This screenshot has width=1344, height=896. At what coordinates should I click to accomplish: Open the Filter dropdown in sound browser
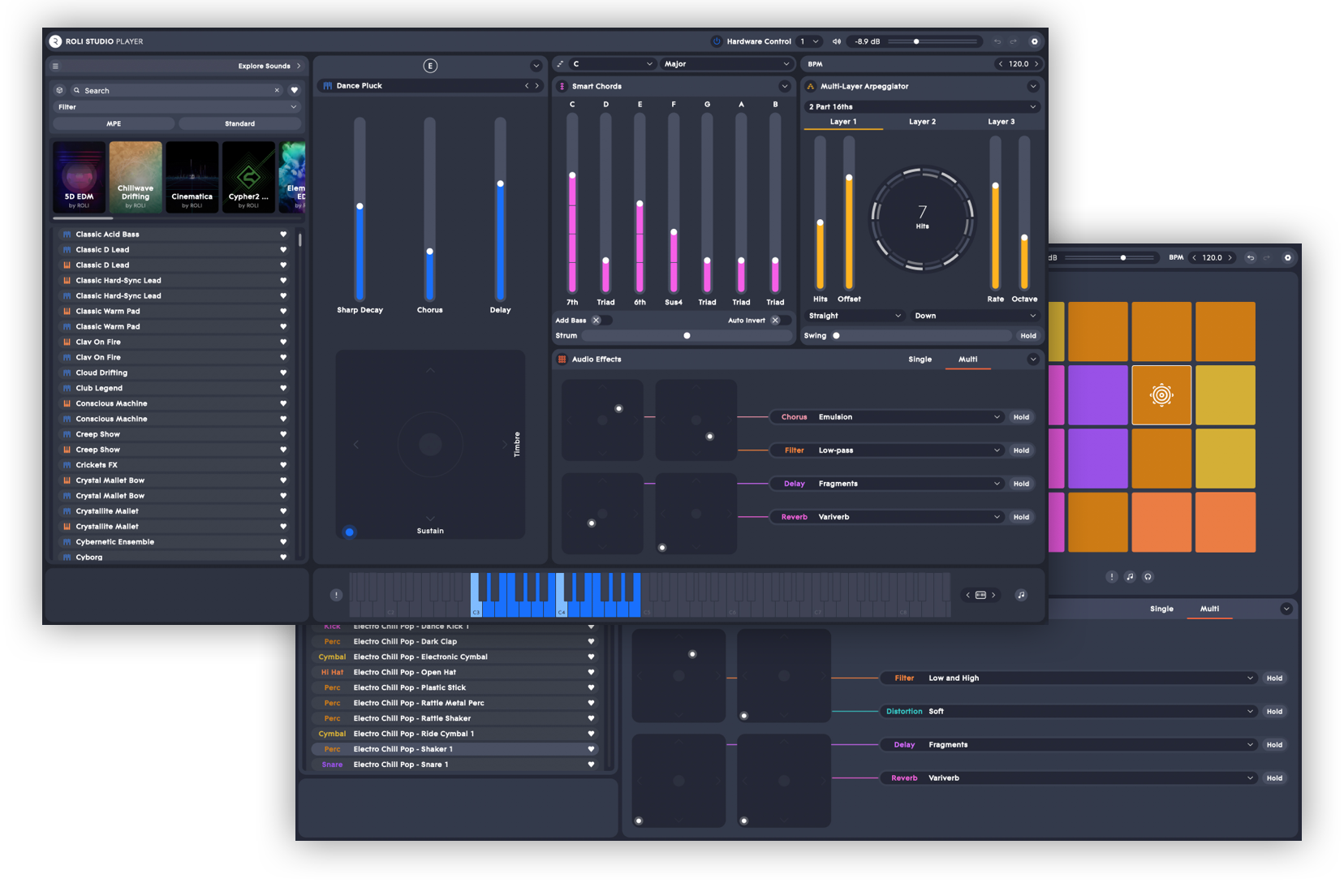pos(177,106)
